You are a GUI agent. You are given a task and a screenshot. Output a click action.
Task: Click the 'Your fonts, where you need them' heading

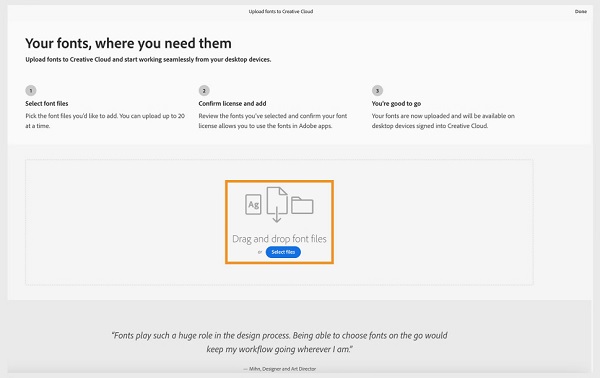pyautogui.click(x=128, y=43)
